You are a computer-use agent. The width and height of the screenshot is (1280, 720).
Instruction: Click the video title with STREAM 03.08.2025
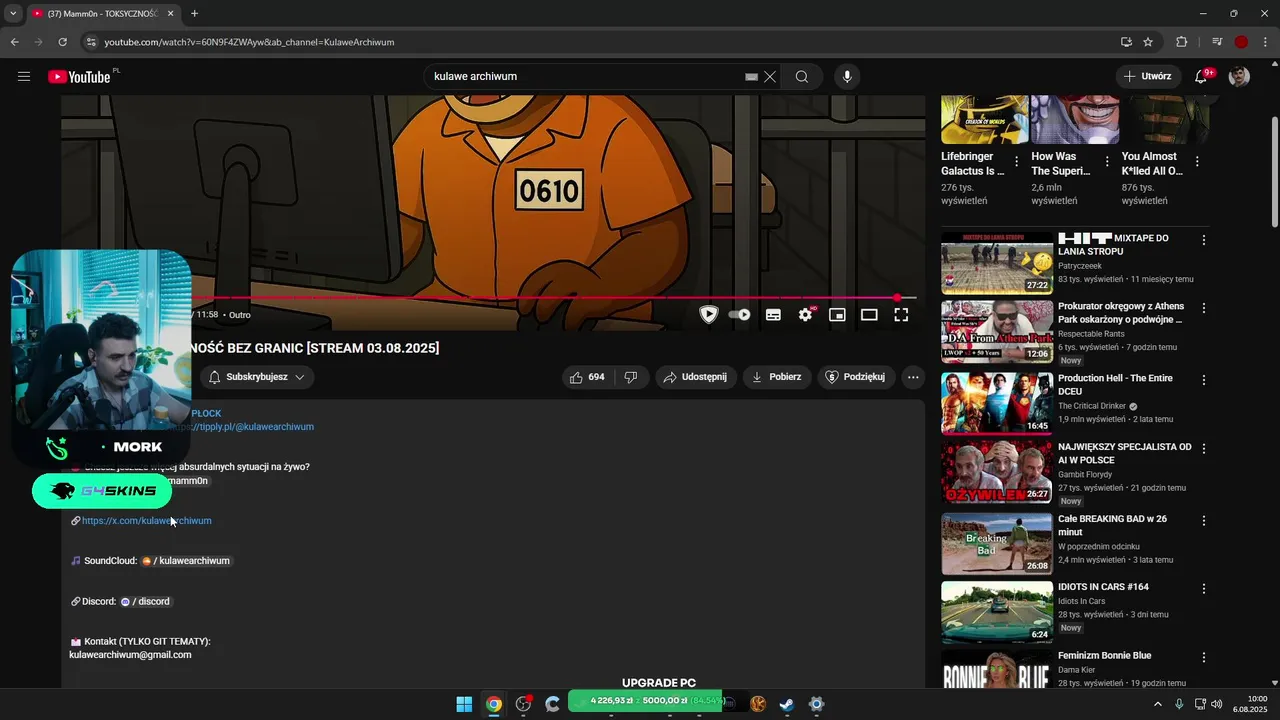tap(315, 348)
